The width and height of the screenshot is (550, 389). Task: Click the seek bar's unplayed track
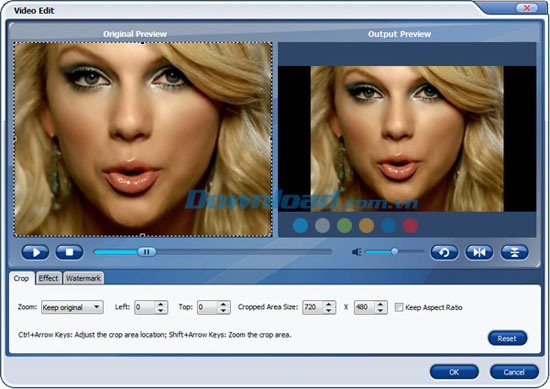pos(244,252)
